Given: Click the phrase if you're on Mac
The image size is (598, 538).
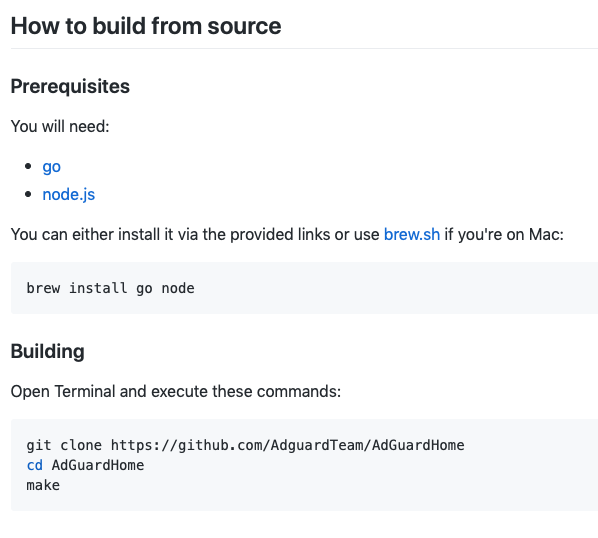Looking at the screenshot, I should tap(504, 234).
